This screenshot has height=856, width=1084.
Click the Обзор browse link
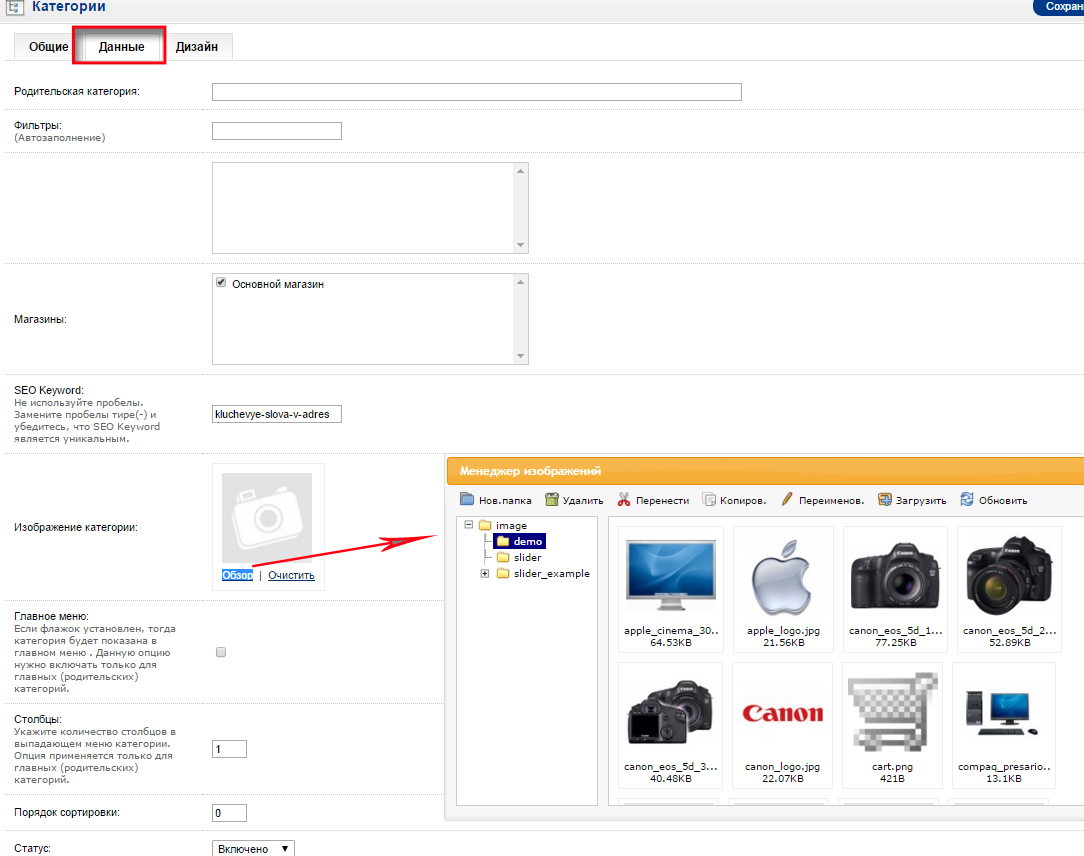coord(237,575)
